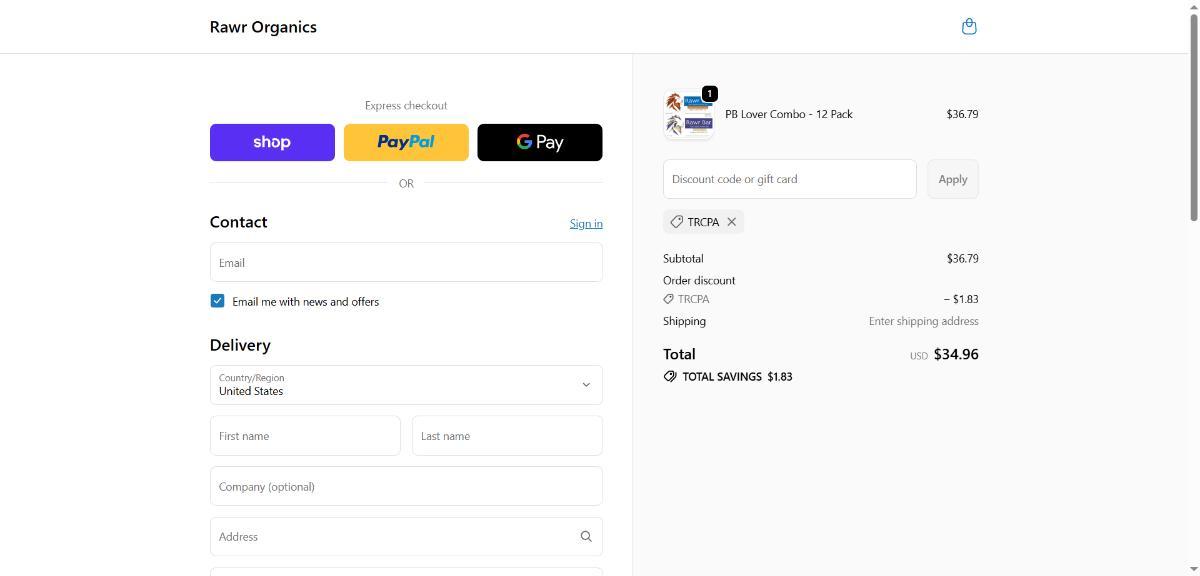Expand the Country/Region dropdown
The height and width of the screenshot is (576, 1200).
(x=406, y=385)
